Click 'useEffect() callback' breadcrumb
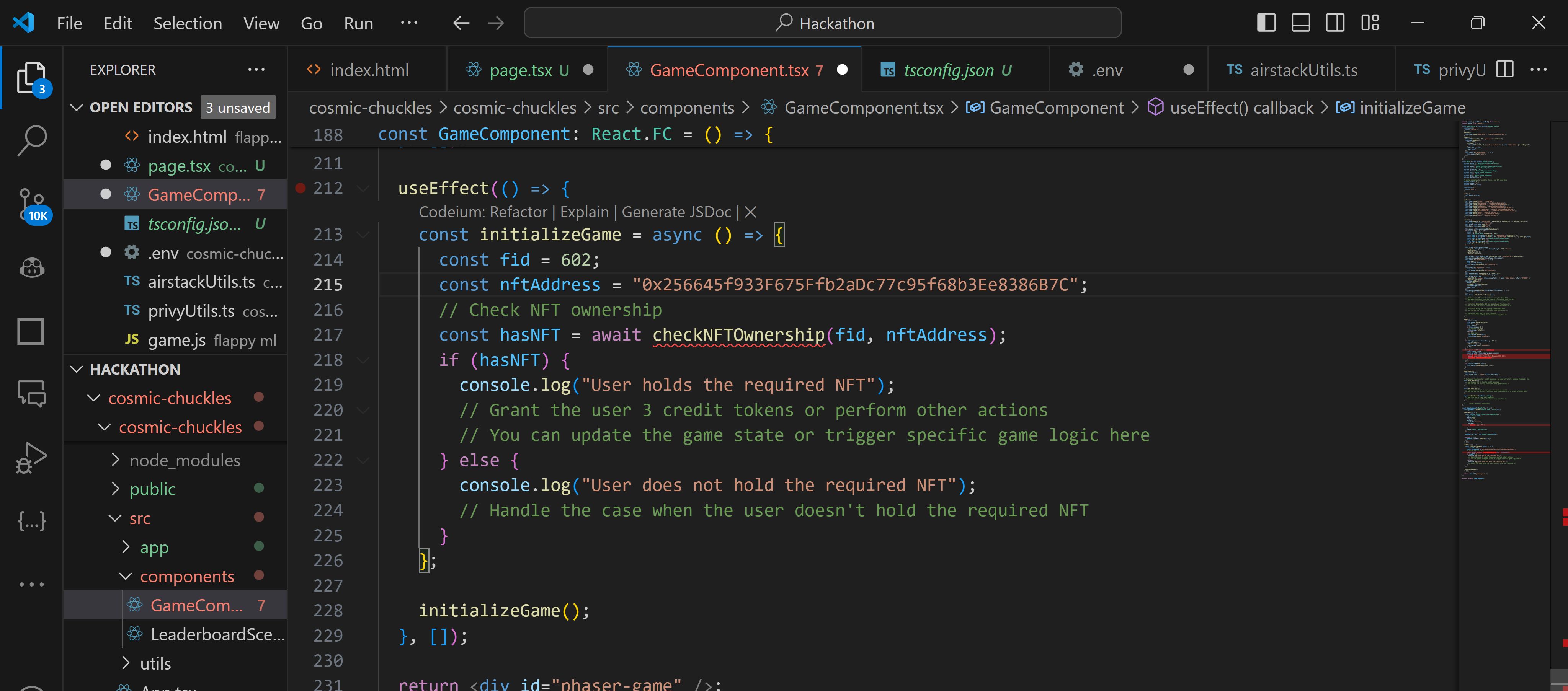 (1241, 108)
